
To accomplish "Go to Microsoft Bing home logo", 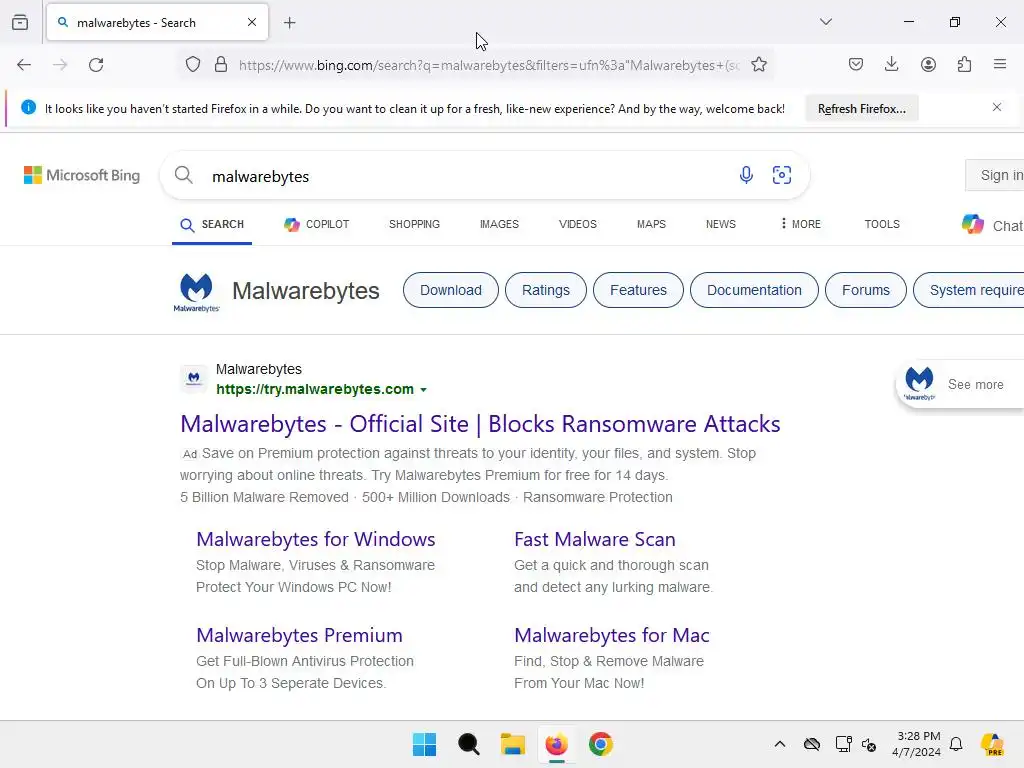I will tap(82, 175).
